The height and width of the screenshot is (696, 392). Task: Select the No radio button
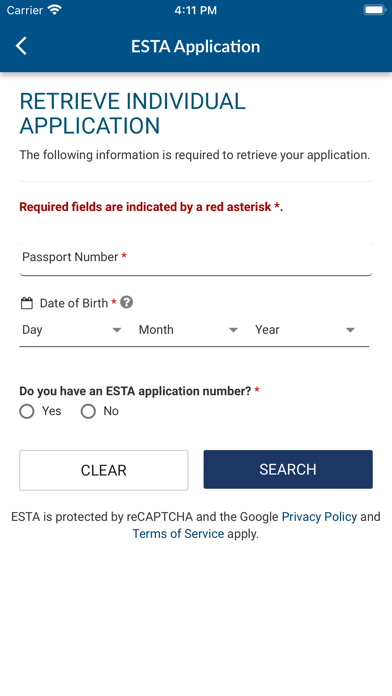click(88, 411)
